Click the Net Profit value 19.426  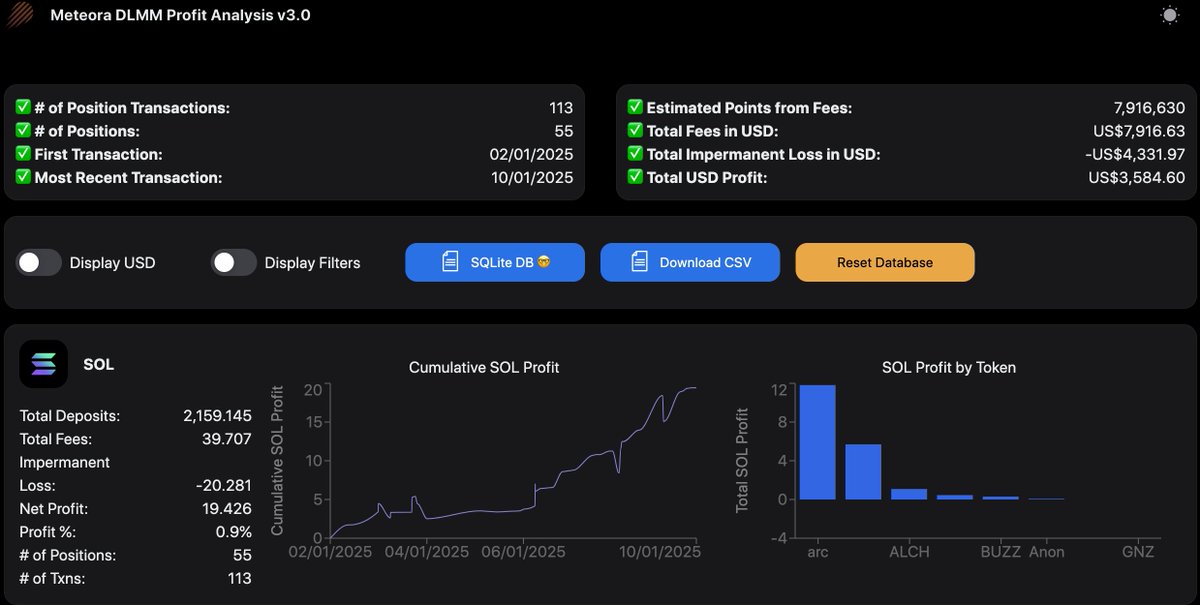(229, 508)
